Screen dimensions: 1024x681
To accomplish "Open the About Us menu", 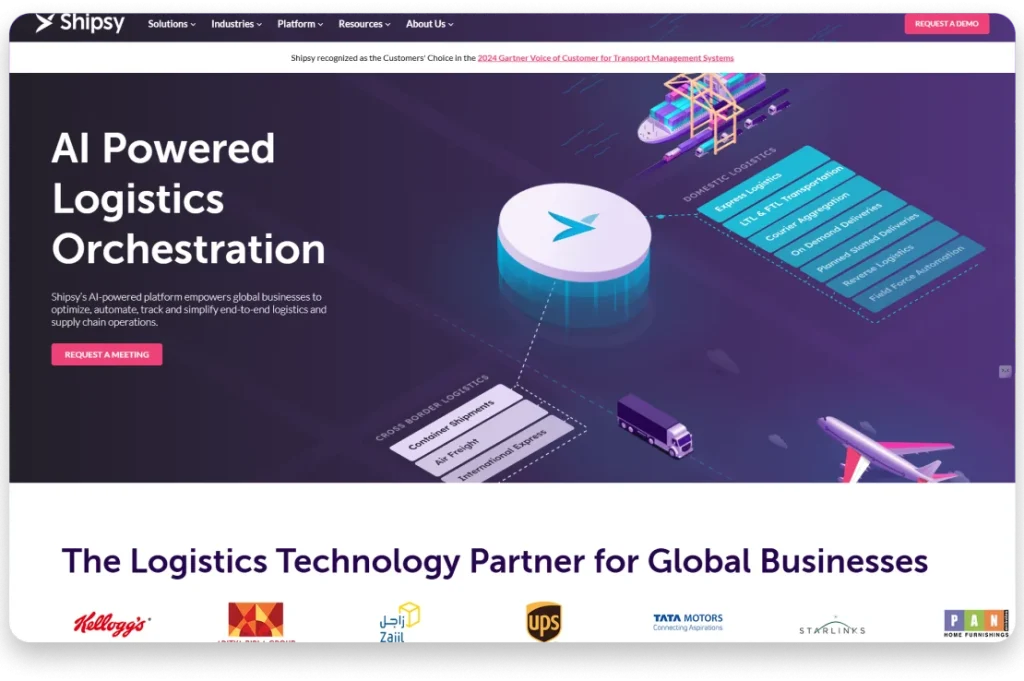I will coord(429,24).
